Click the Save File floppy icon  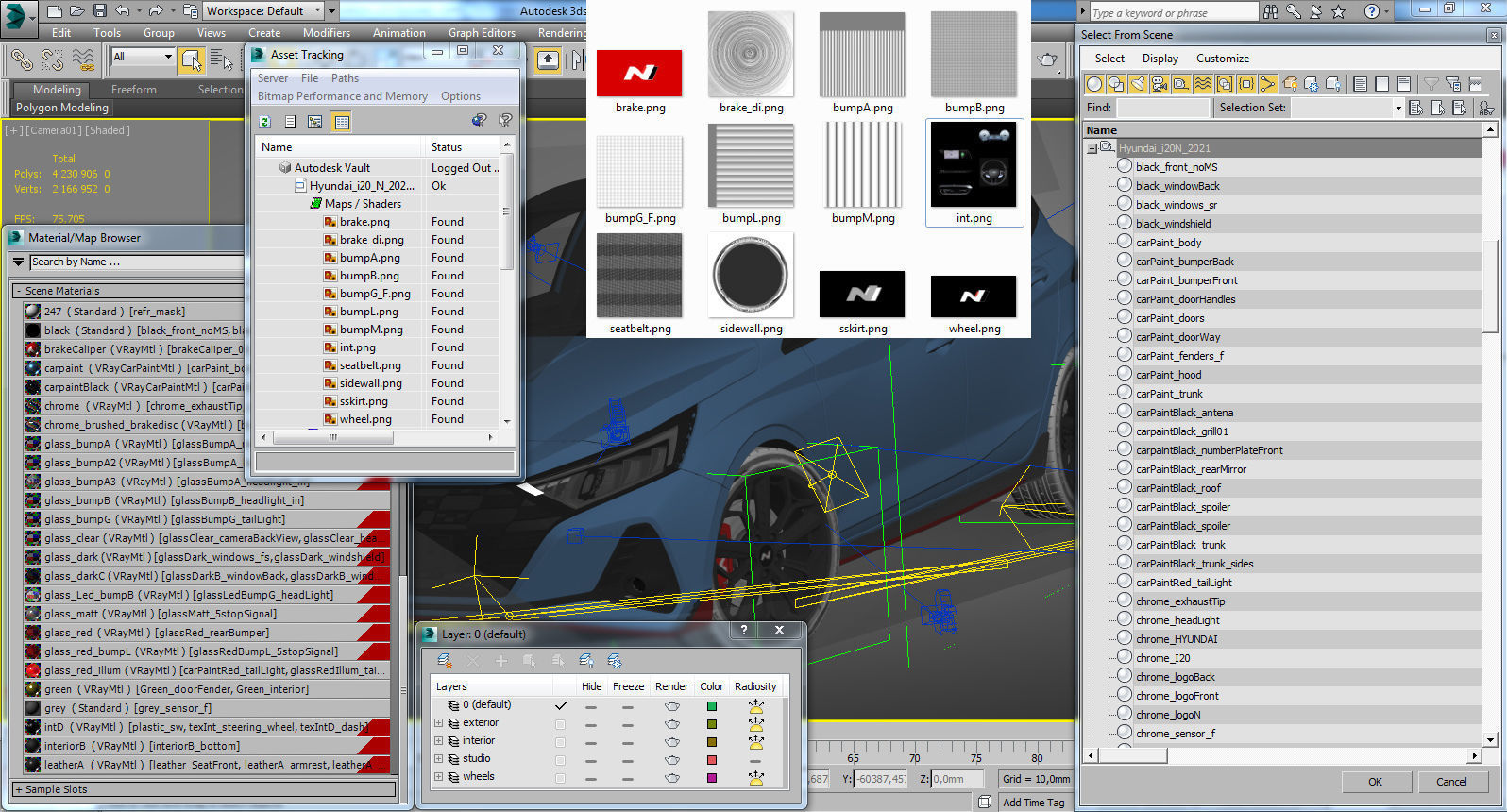[100, 11]
